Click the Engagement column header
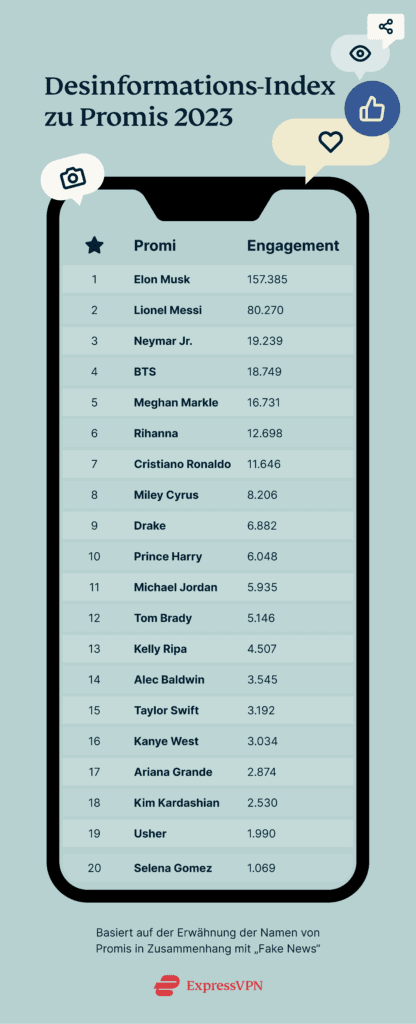The height and width of the screenshot is (1024, 416). (293, 246)
